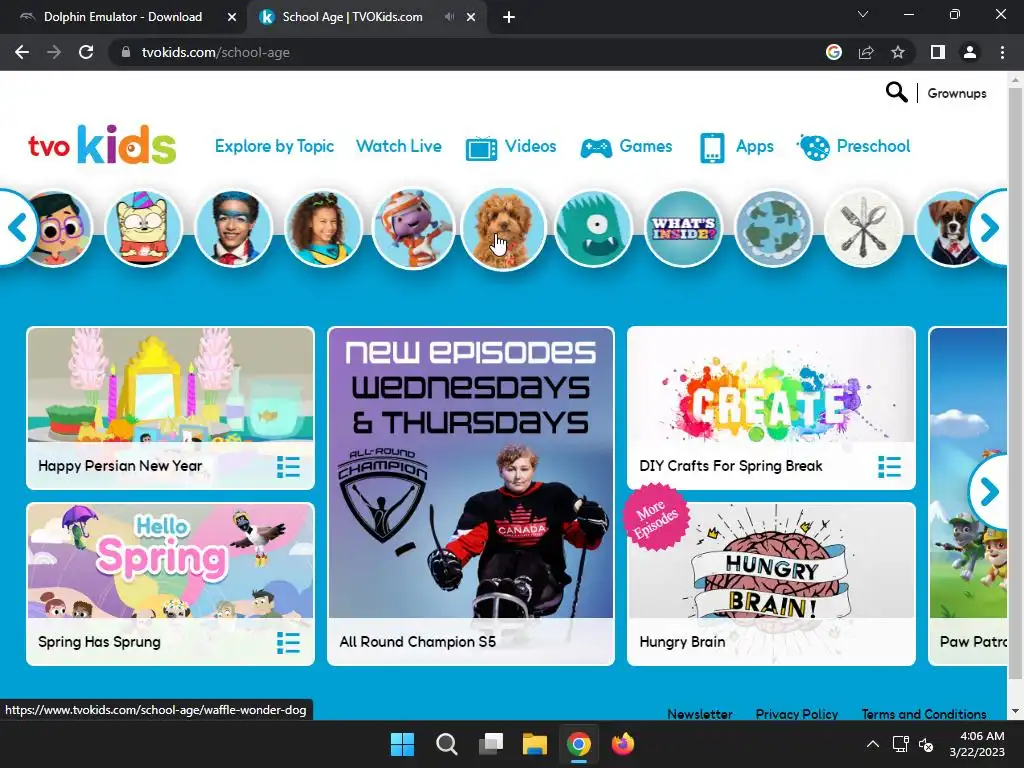Open the Preschool section
The image size is (1024, 768).
(x=854, y=147)
